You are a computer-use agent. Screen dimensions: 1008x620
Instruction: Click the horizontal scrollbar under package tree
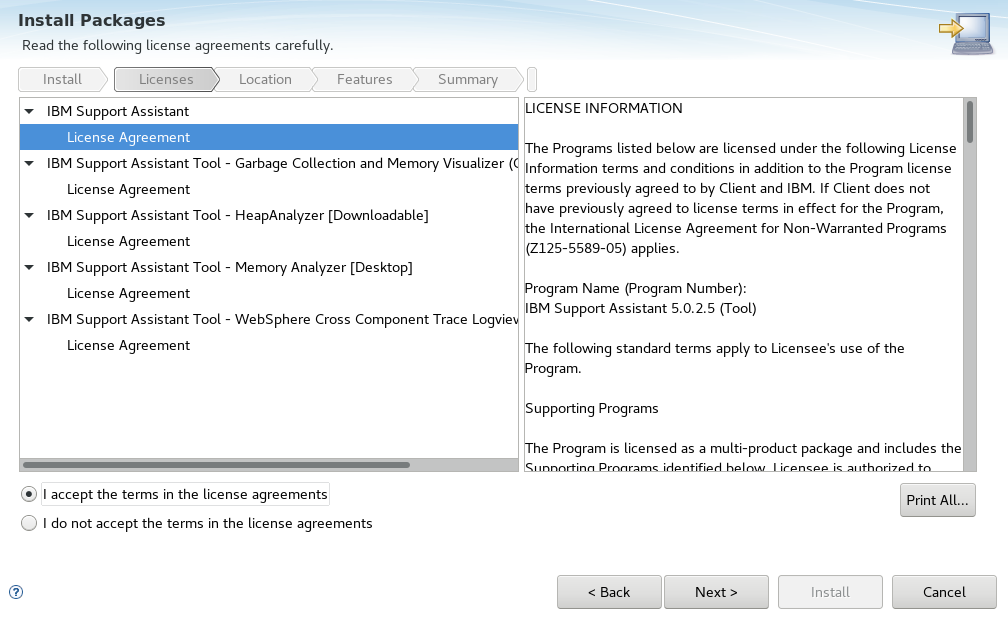point(216,464)
